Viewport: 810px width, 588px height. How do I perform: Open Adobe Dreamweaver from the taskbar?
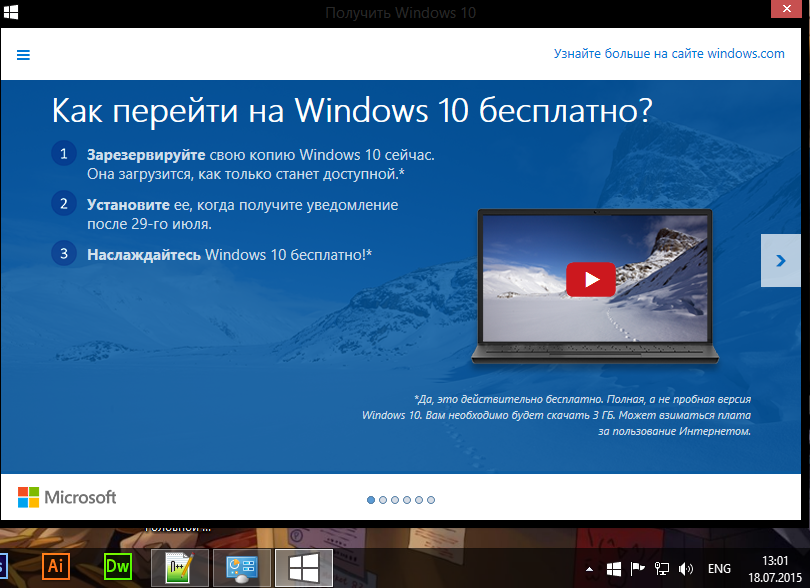pyautogui.click(x=118, y=567)
